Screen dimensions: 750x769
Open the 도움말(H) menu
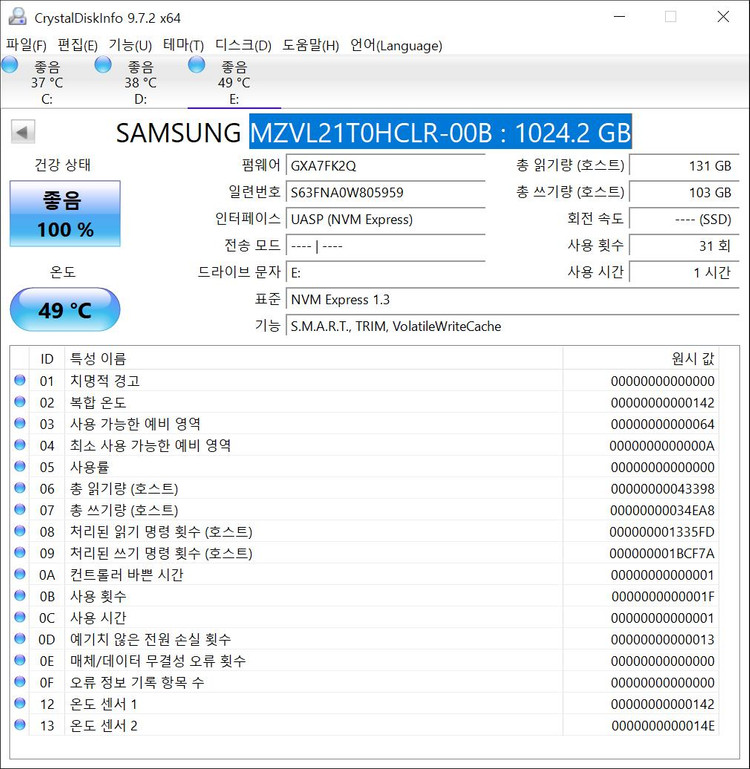(x=310, y=45)
